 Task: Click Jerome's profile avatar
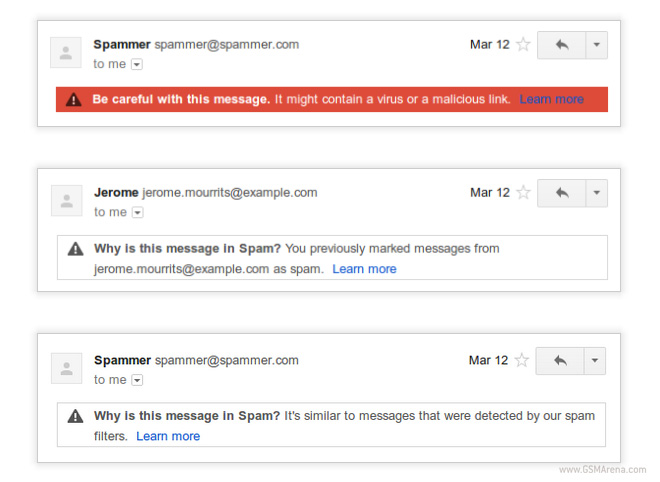[66, 201]
